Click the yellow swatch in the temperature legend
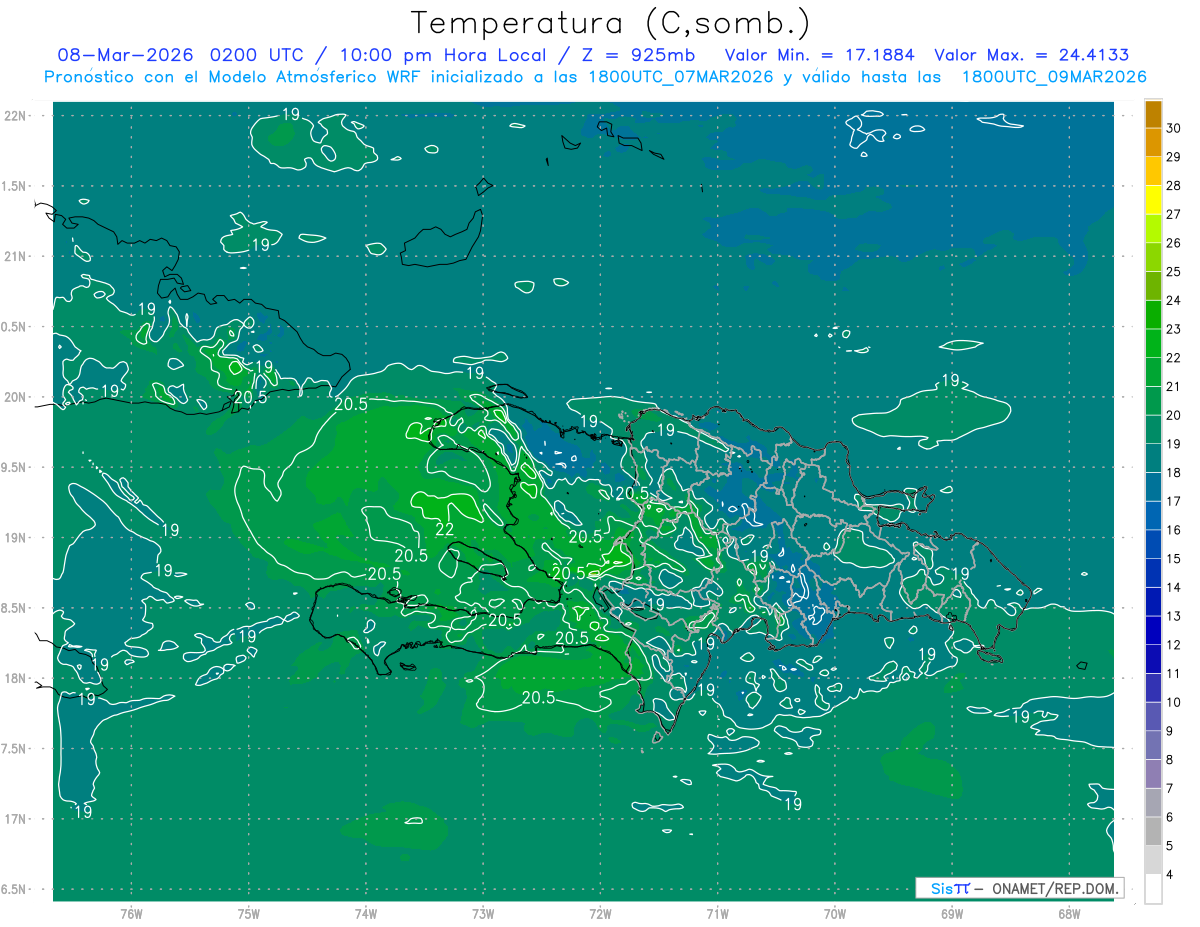The width and height of the screenshot is (1200, 927). coord(1153,200)
